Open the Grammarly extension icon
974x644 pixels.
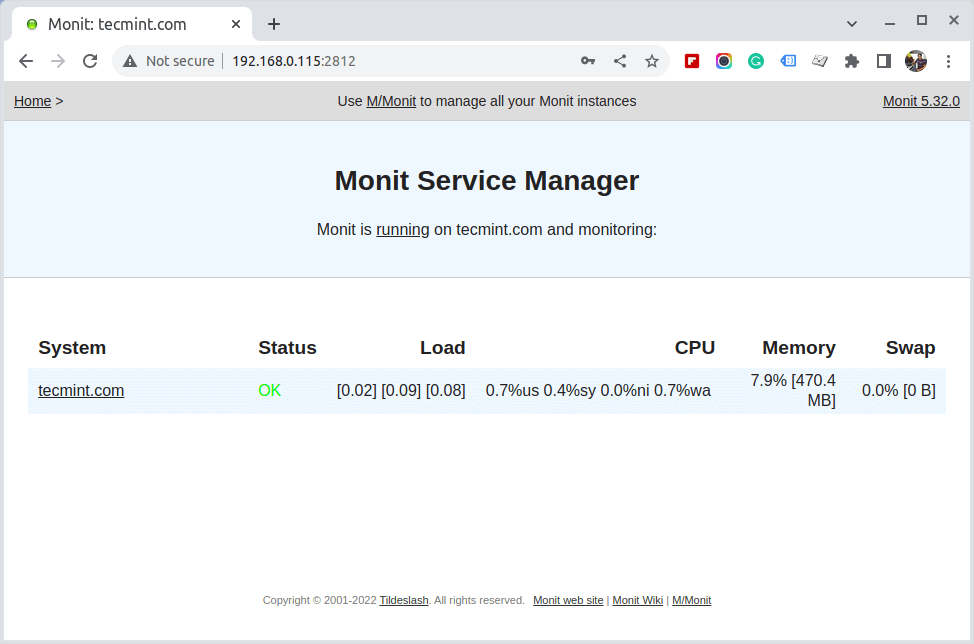point(756,61)
